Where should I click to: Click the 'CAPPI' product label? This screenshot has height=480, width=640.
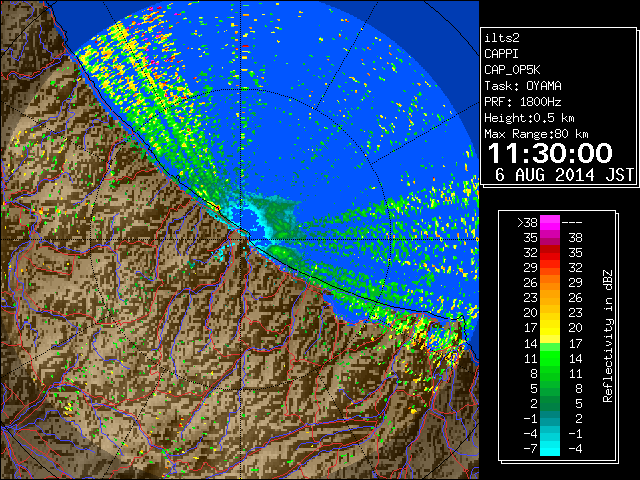coord(501,54)
